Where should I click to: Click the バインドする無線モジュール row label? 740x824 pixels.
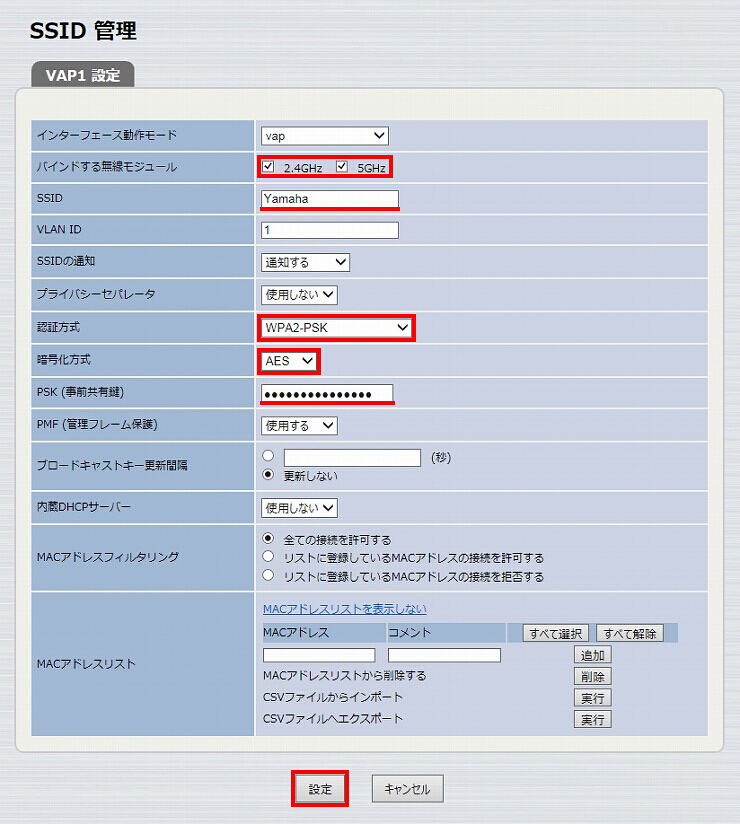click(107, 167)
